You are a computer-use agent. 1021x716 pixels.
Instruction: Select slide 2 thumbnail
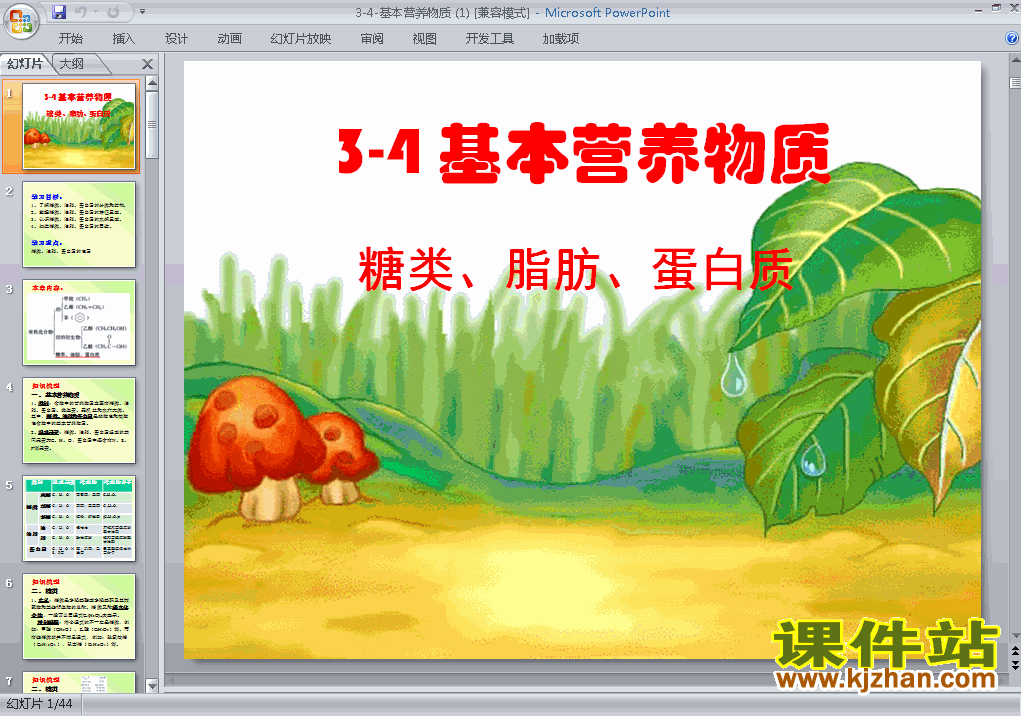[x=79, y=225]
